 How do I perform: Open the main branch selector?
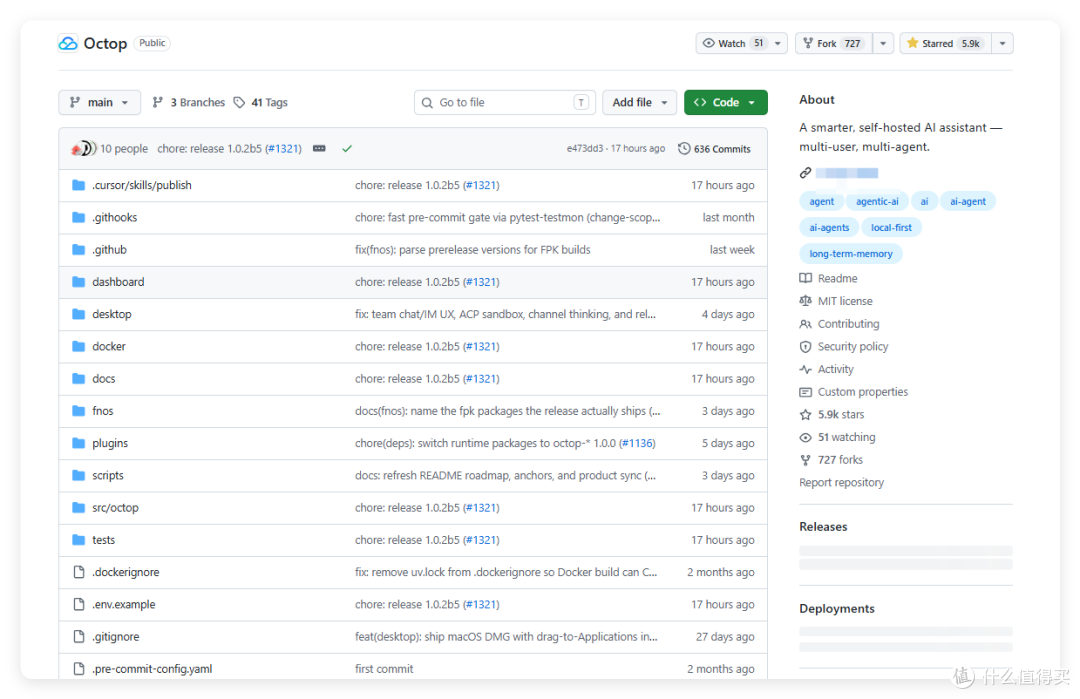tap(99, 103)
